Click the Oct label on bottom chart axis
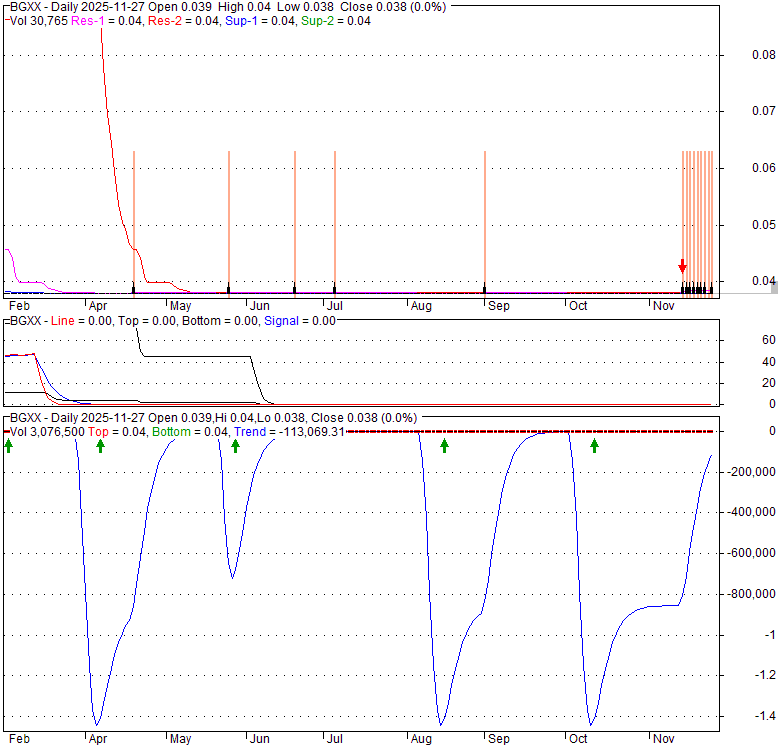The height and width of the screenshot is (745, 780). [x=578, y=738]
